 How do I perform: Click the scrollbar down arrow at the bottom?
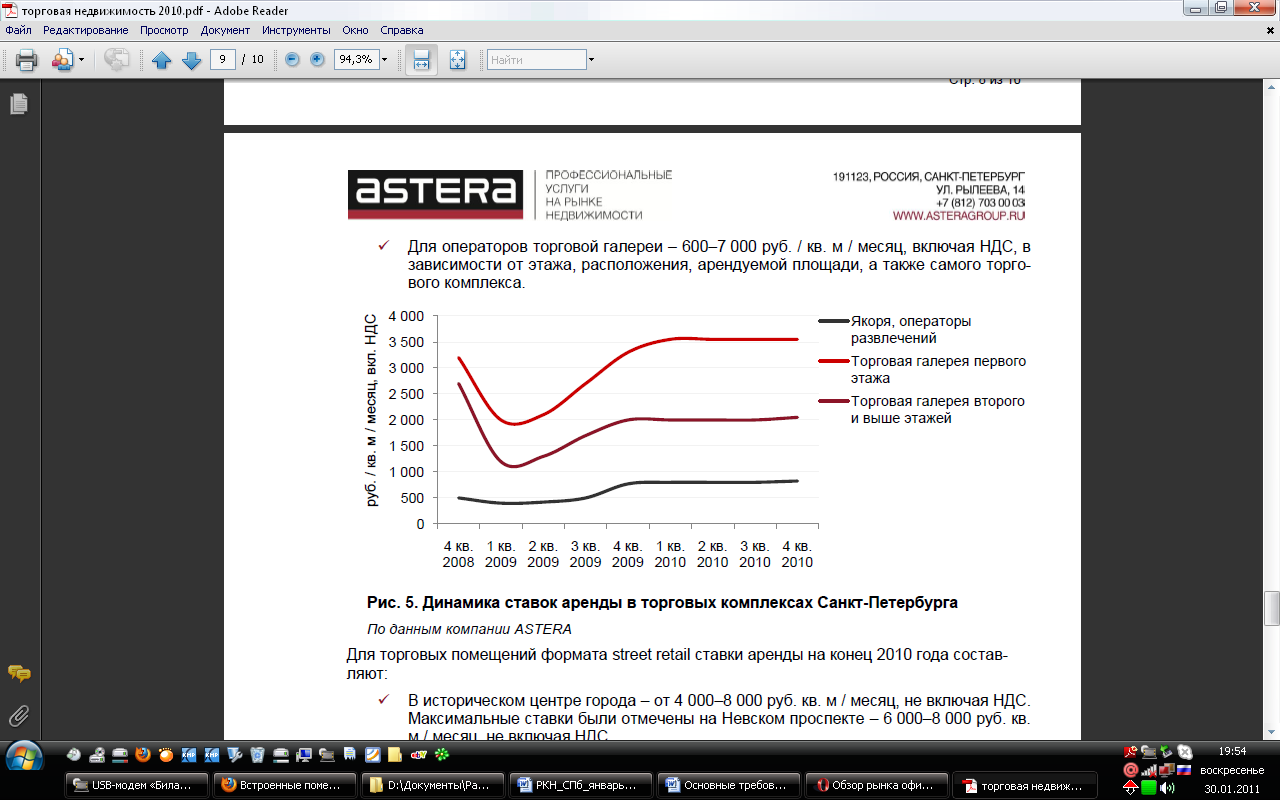[x=1272, y=731]
